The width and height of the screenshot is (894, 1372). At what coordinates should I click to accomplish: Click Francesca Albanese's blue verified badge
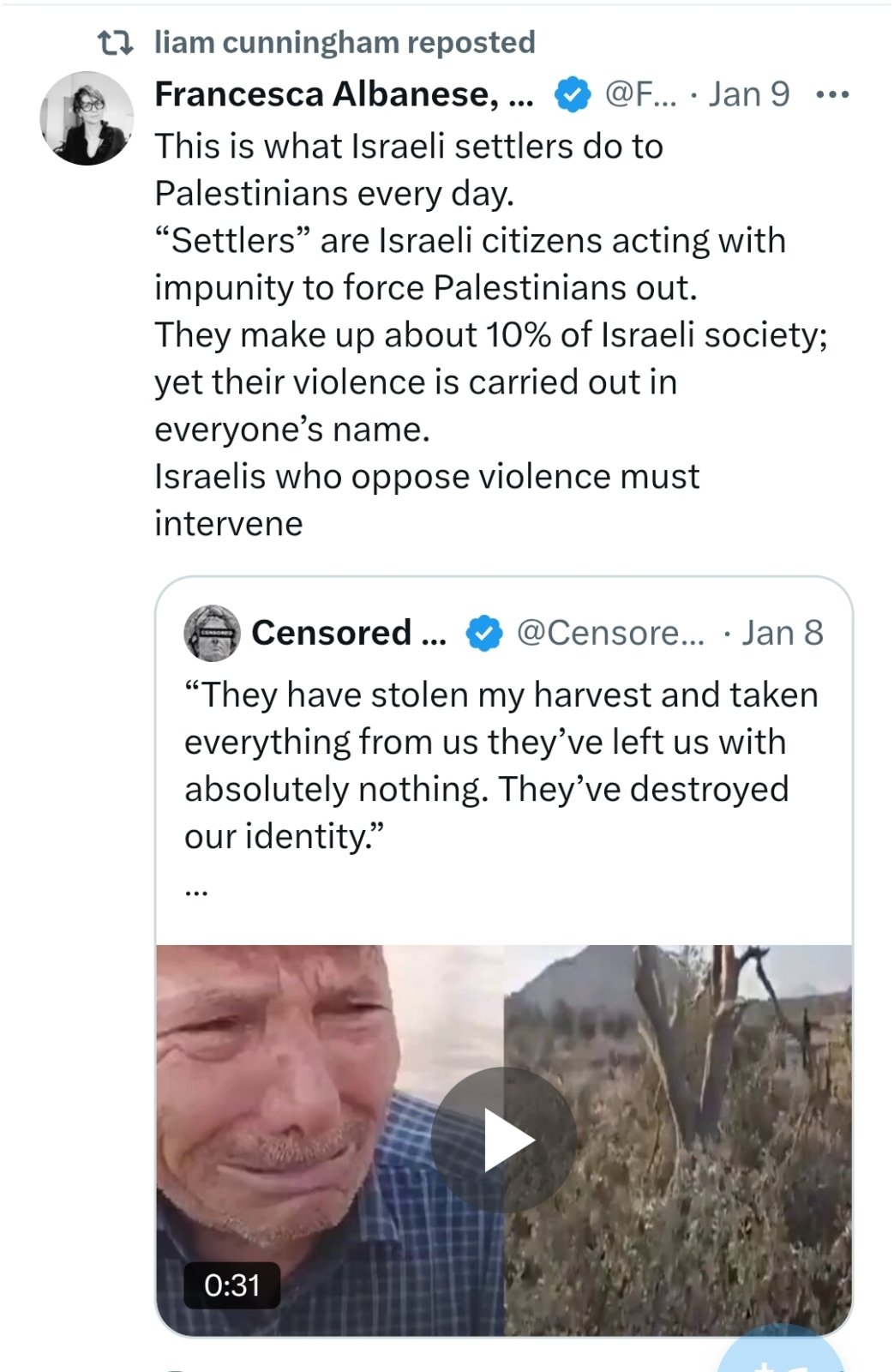(573, 94)
